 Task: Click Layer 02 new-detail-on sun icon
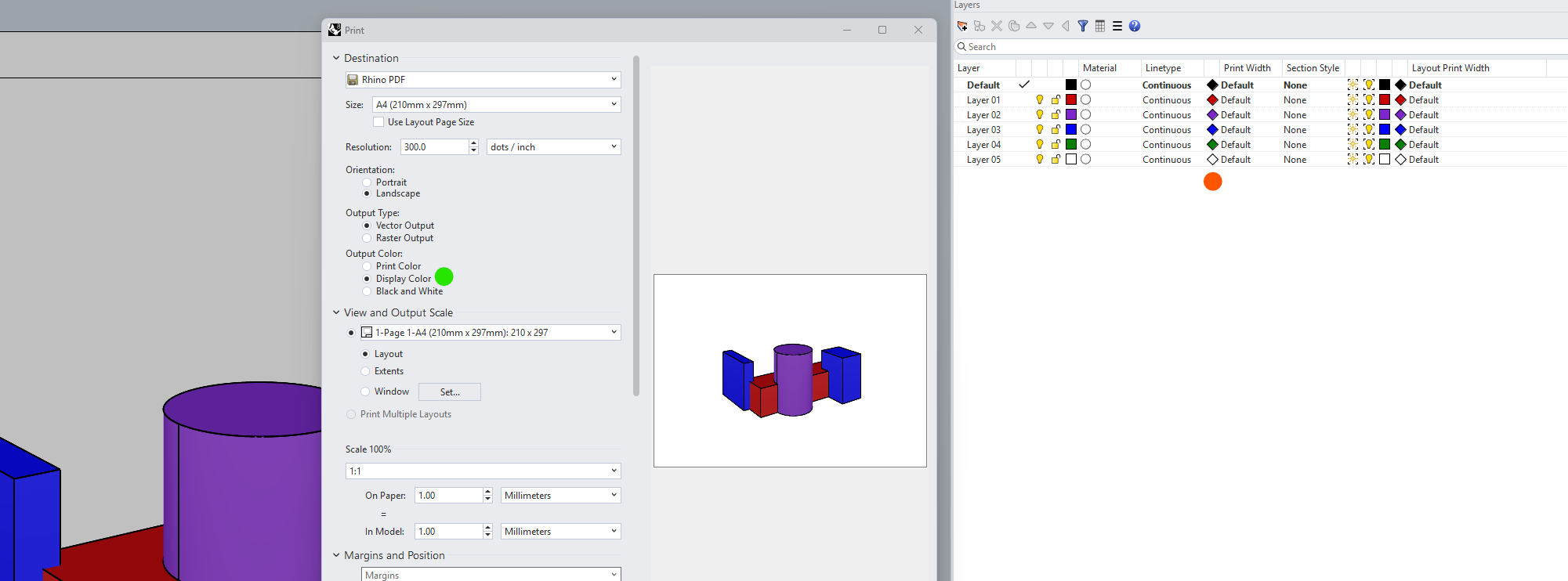pyautogui.click(x=1353, y=114)
